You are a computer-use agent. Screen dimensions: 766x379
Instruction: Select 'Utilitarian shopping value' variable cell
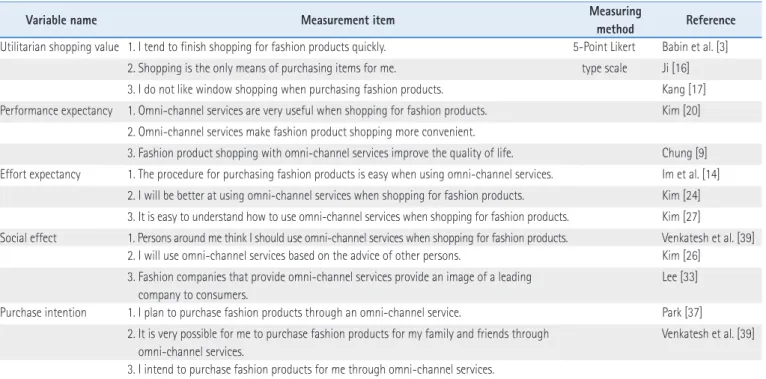[60, 47]
